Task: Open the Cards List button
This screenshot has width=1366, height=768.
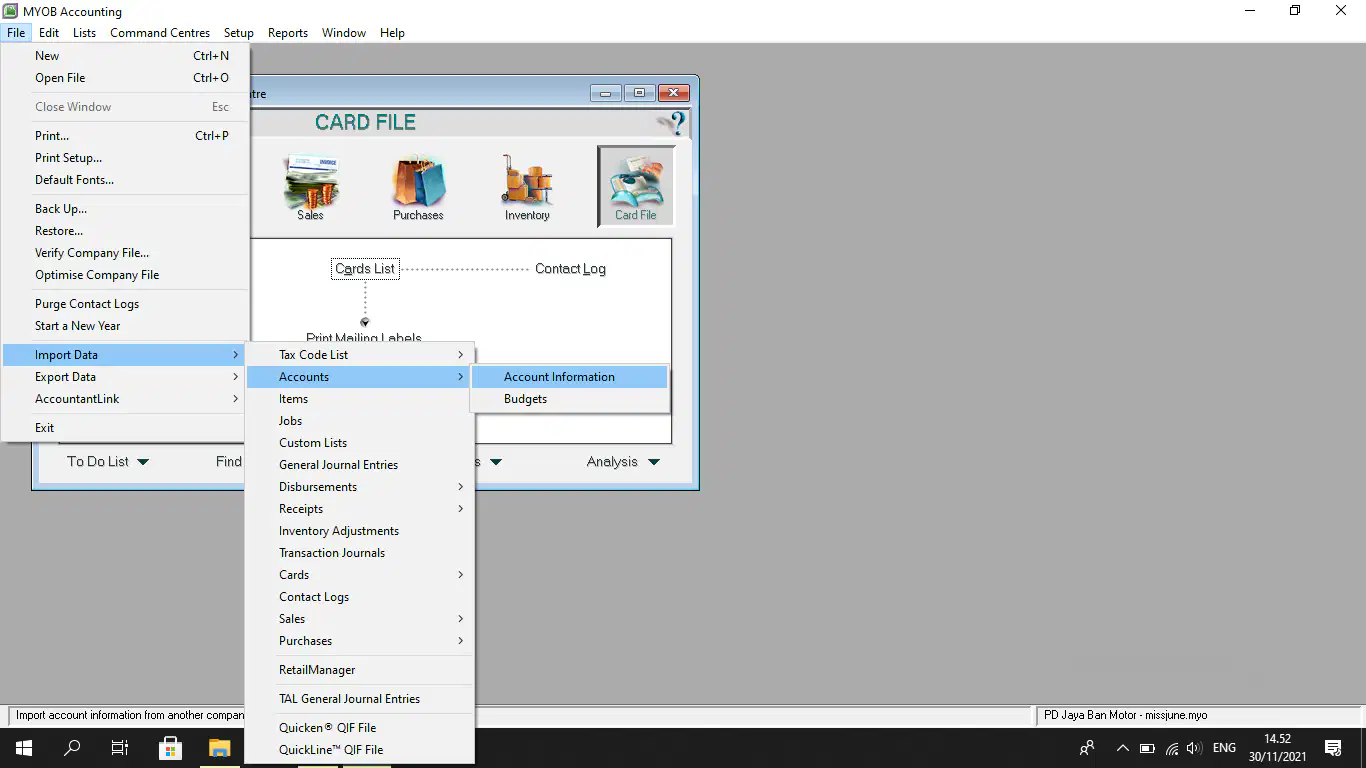Action: [x=365, y=269]
